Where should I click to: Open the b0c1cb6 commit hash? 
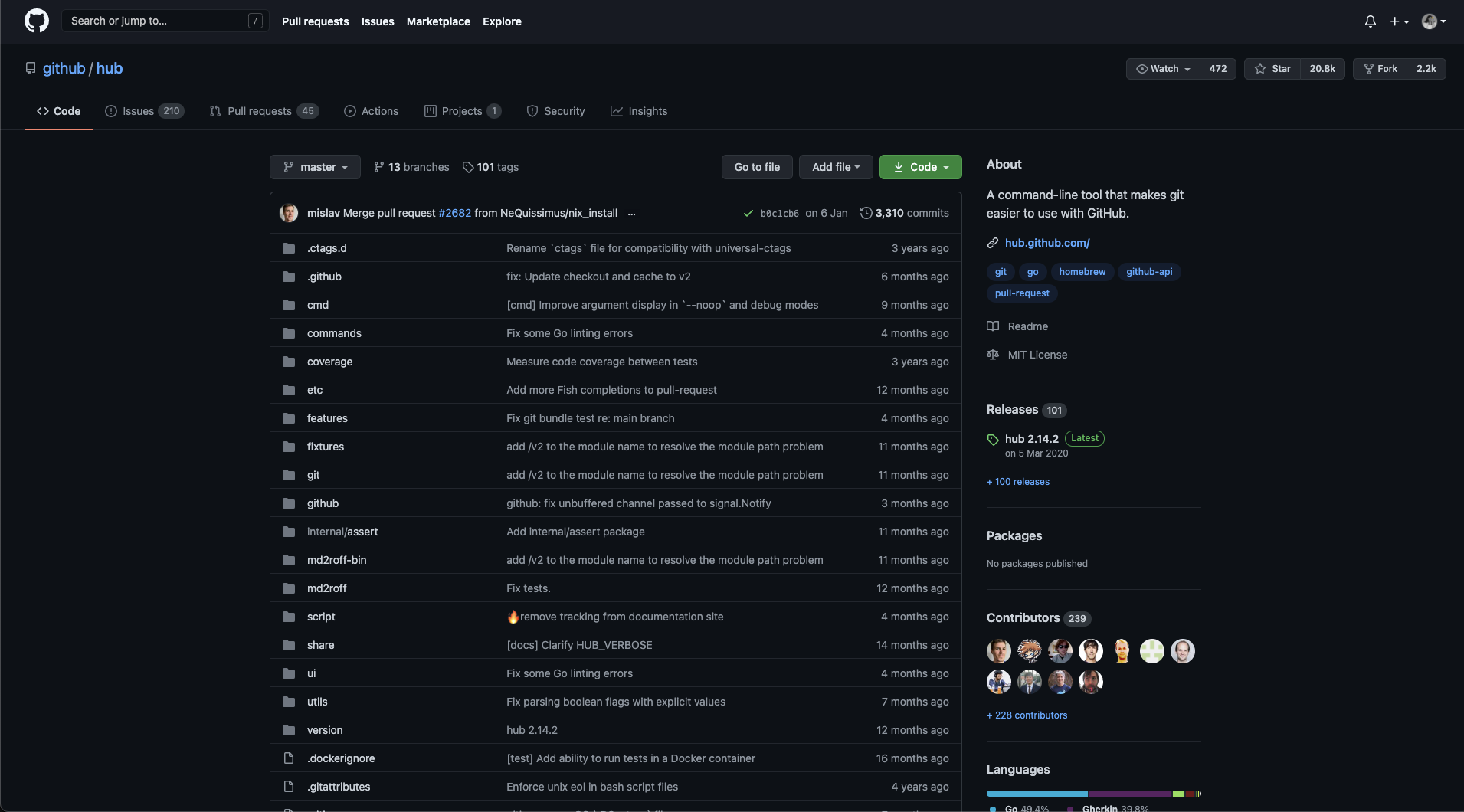(x=779, y=214)
